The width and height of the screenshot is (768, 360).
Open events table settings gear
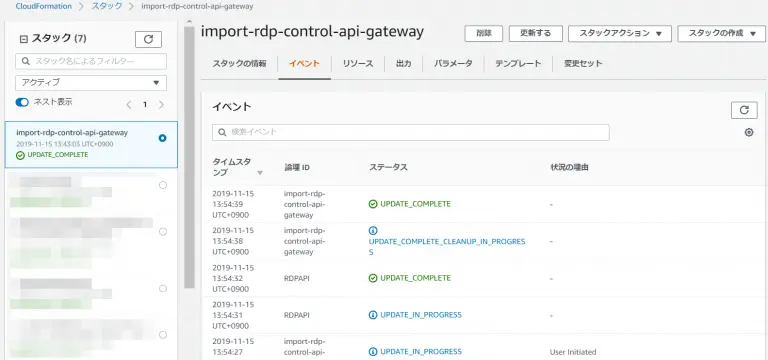[x=749, y=132]
